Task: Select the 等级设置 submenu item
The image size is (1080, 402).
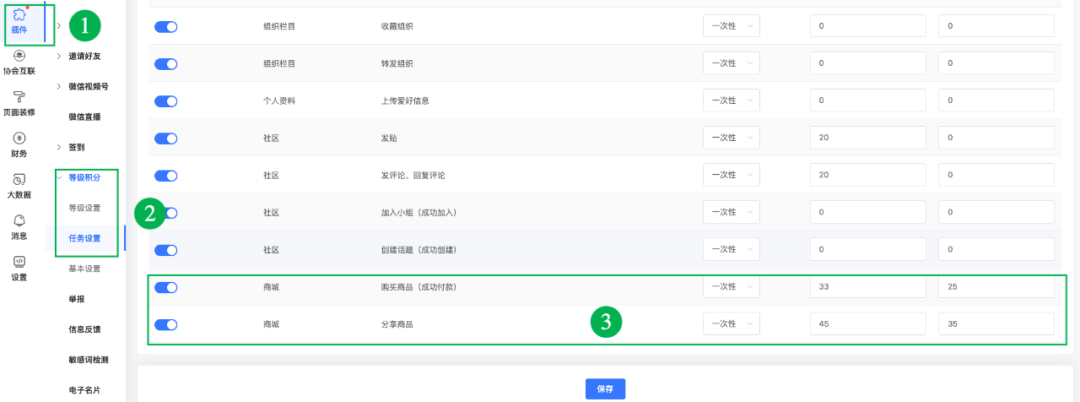Action: click(x=84, y=208)
